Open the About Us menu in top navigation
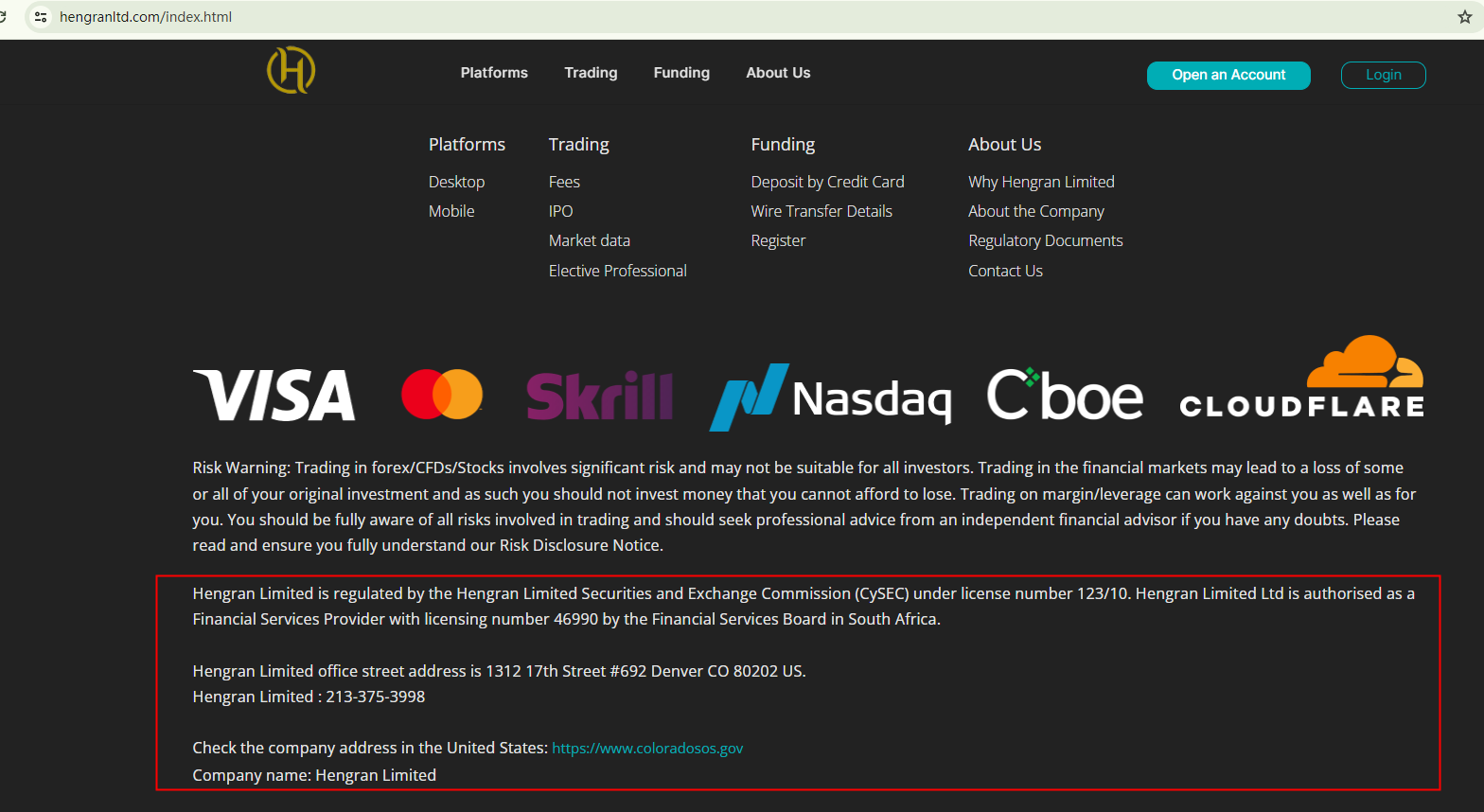 (x=778, y=73)
